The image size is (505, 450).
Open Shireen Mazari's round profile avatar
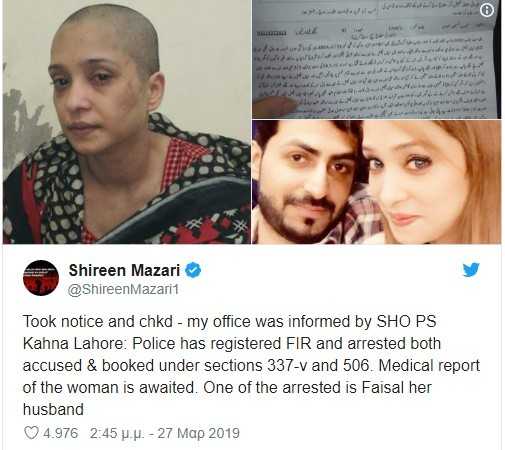click(x=41, y=278)
